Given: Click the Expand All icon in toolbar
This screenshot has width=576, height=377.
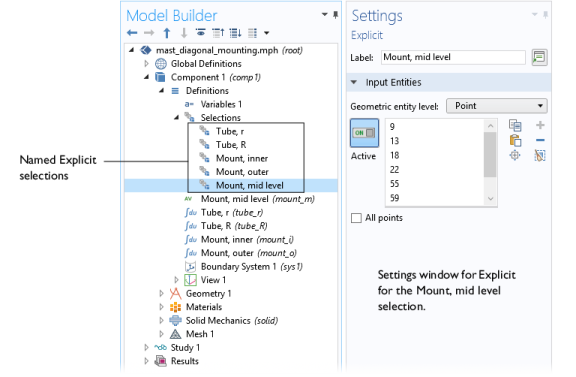Looking at the screenshot, I should (235, 33).
